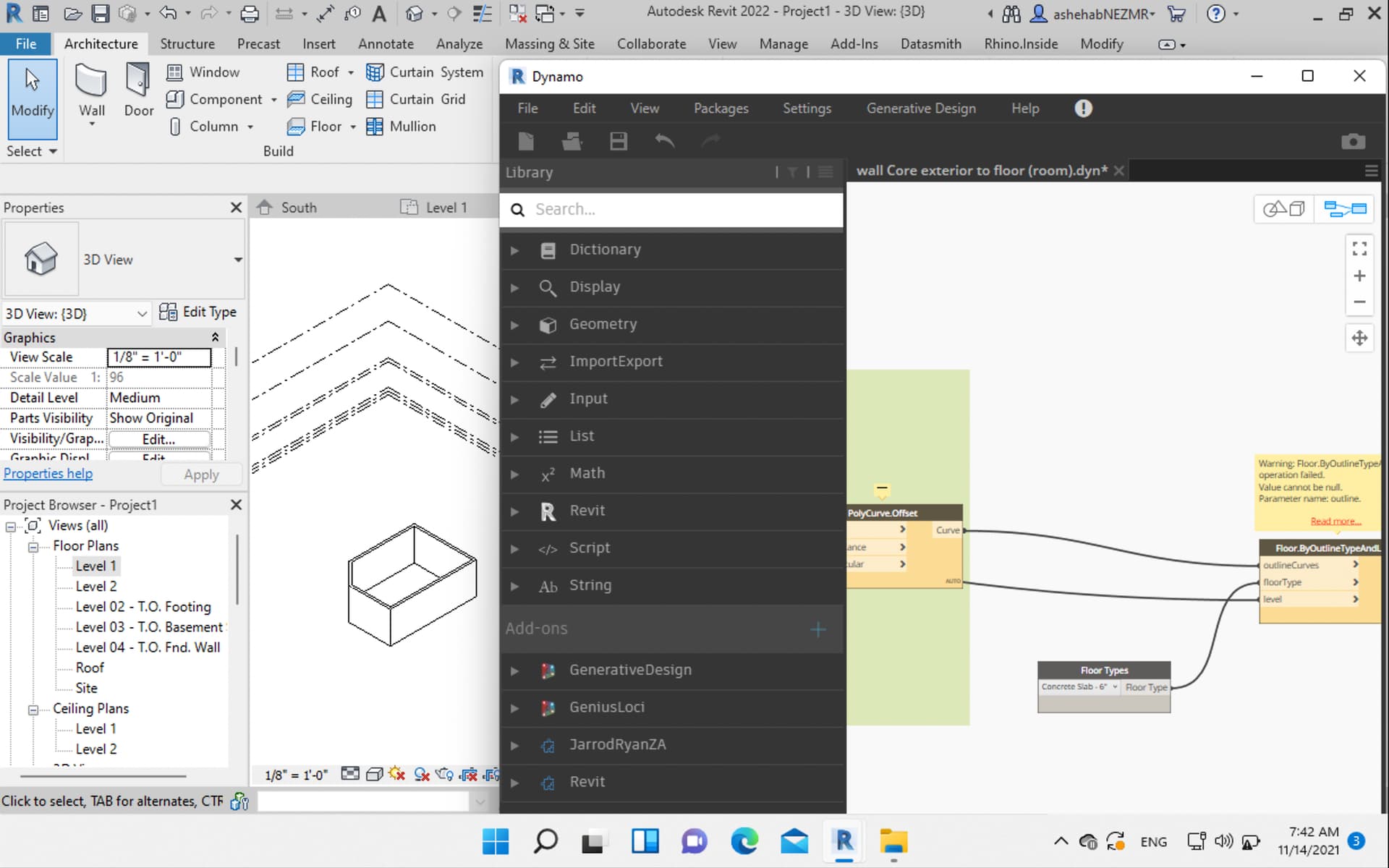Open the Select panel dropdown

click(x=32, y=151)
